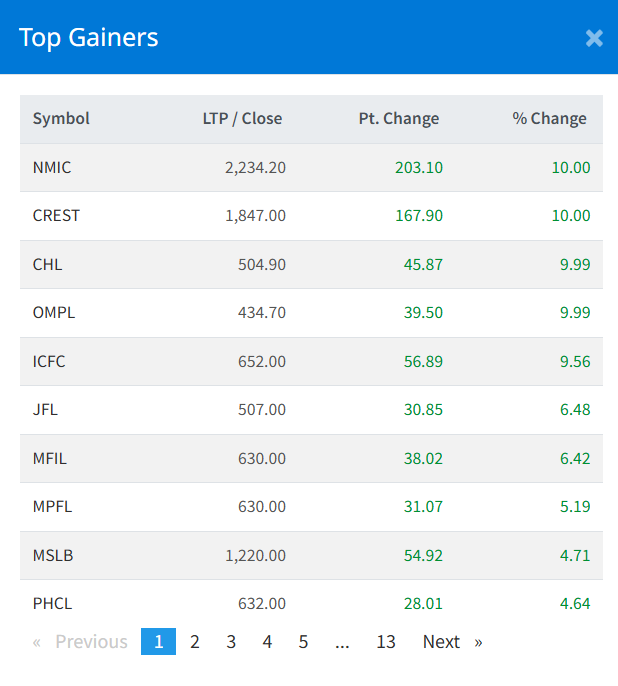Choose the ICFC symbol row
Screen dimensions: 618x686
point(49,361)
